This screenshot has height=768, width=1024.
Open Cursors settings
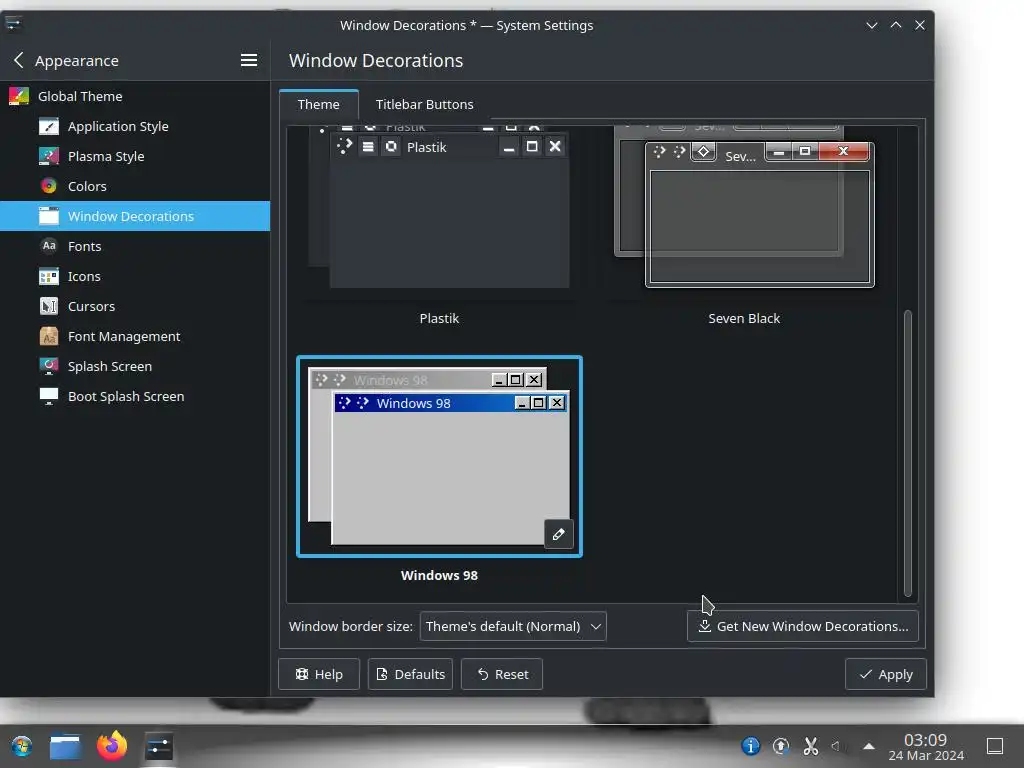point(135,306)
